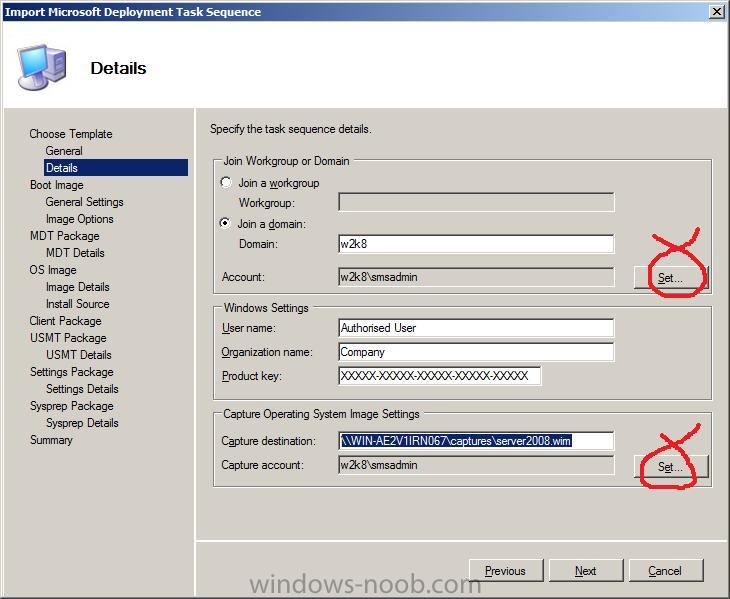The image size is (730, 599).
Task: Proceed with the Next button
Action: [586, 571]
